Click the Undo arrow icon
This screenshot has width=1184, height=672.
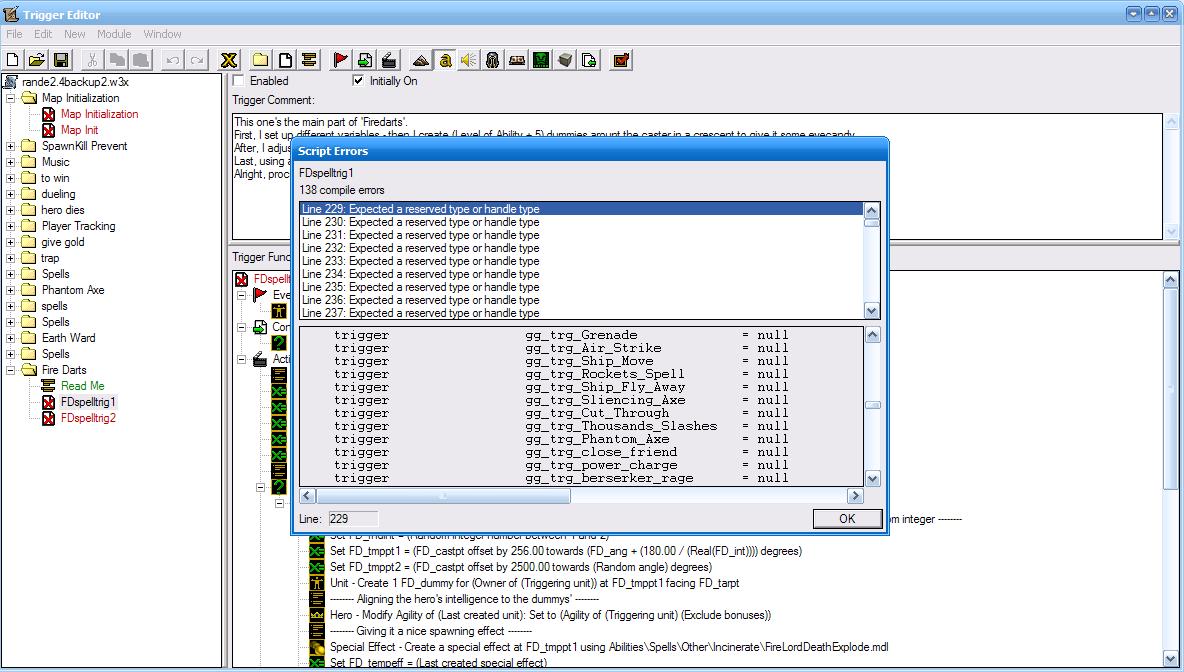pos(173,60)
